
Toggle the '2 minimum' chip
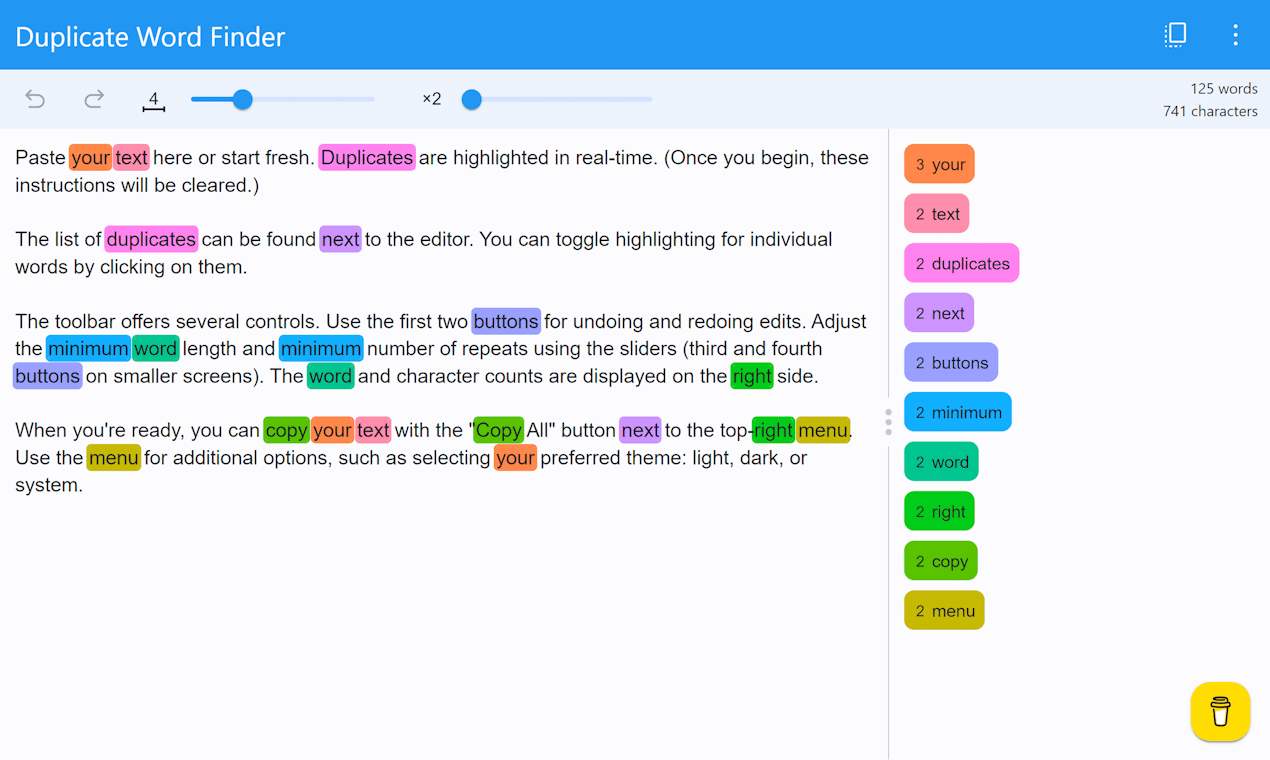[x=958, y=412]
